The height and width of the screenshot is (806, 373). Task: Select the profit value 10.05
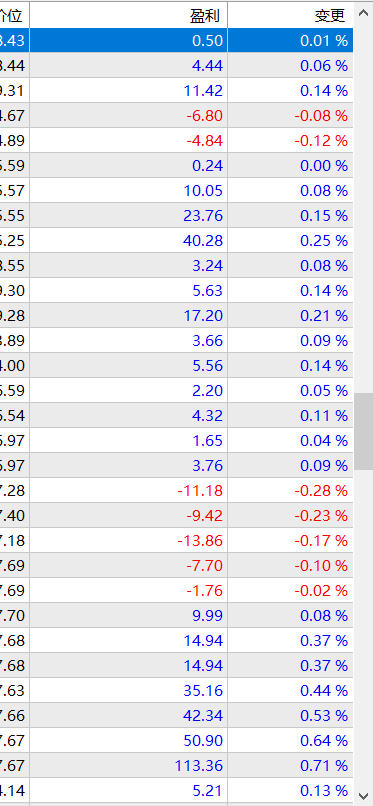coord(203,191)
